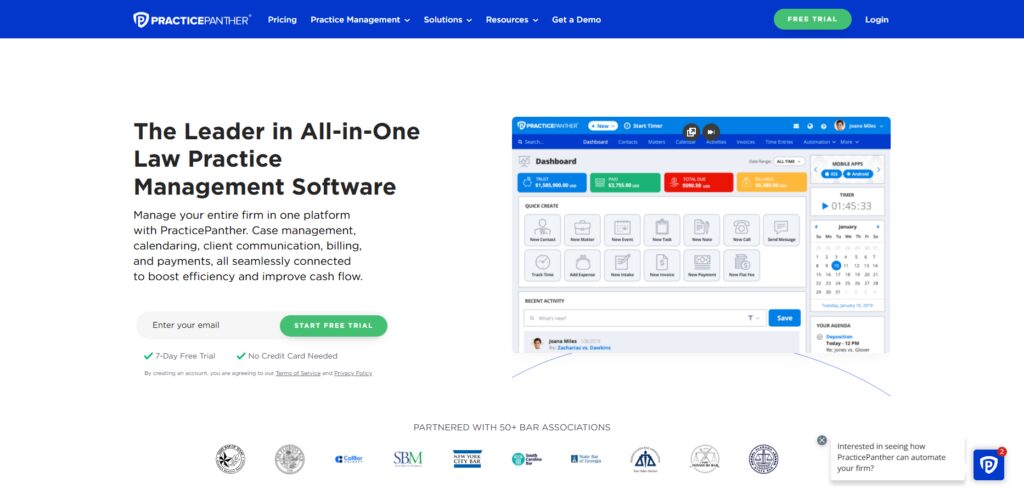The height and width of the screenshot is (500, 1024).
Task: Expand the More dropdown in preview
Action: [x=849, y=142]
